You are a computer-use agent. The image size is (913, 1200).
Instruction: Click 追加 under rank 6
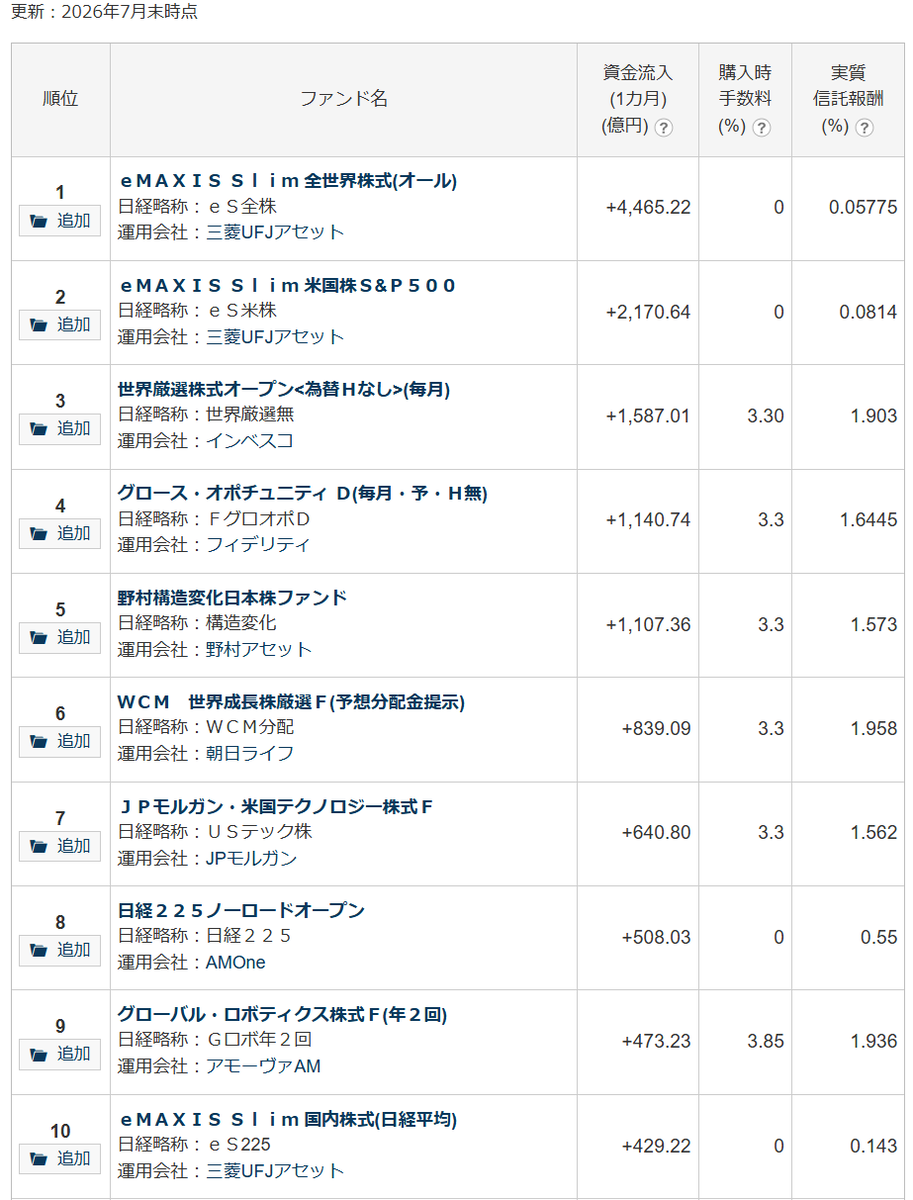click(60, 741)
